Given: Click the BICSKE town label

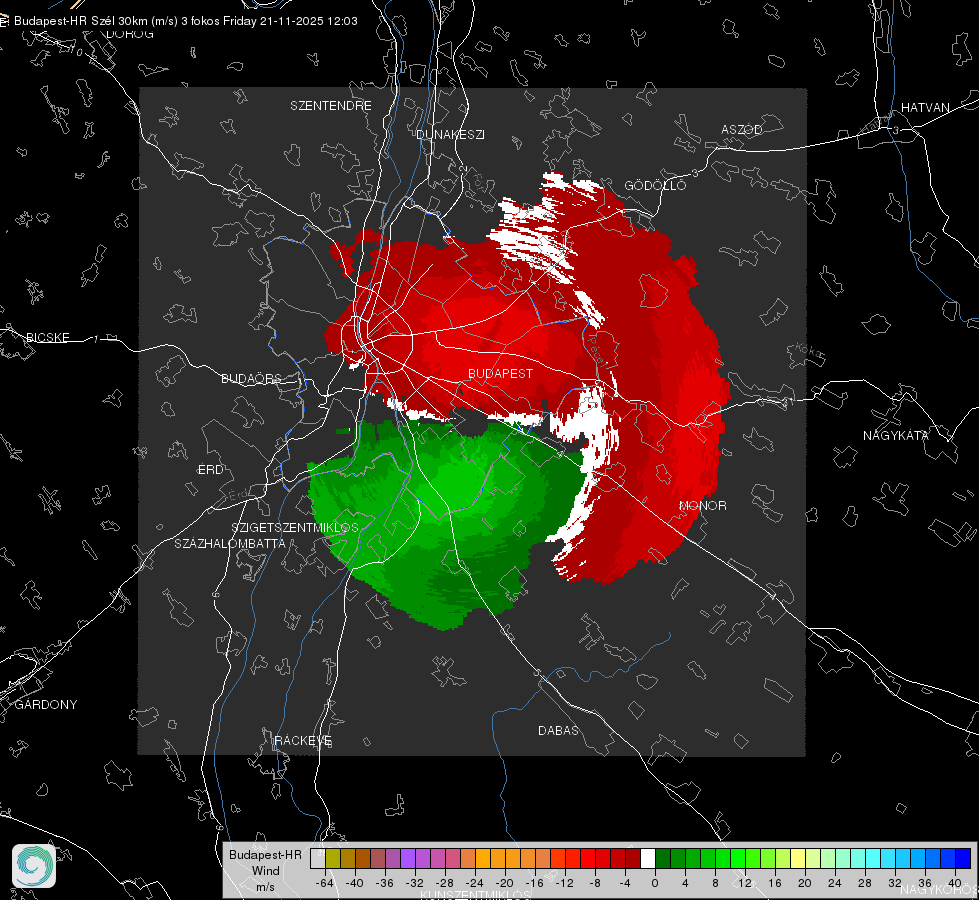Looking at the screenshot, I should (47, 337).
